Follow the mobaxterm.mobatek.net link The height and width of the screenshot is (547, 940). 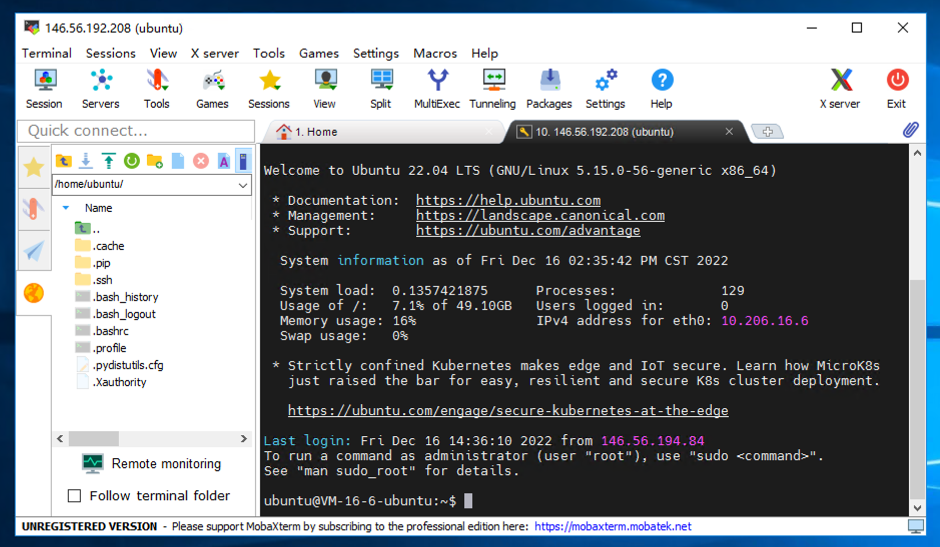tap(613, 527)
